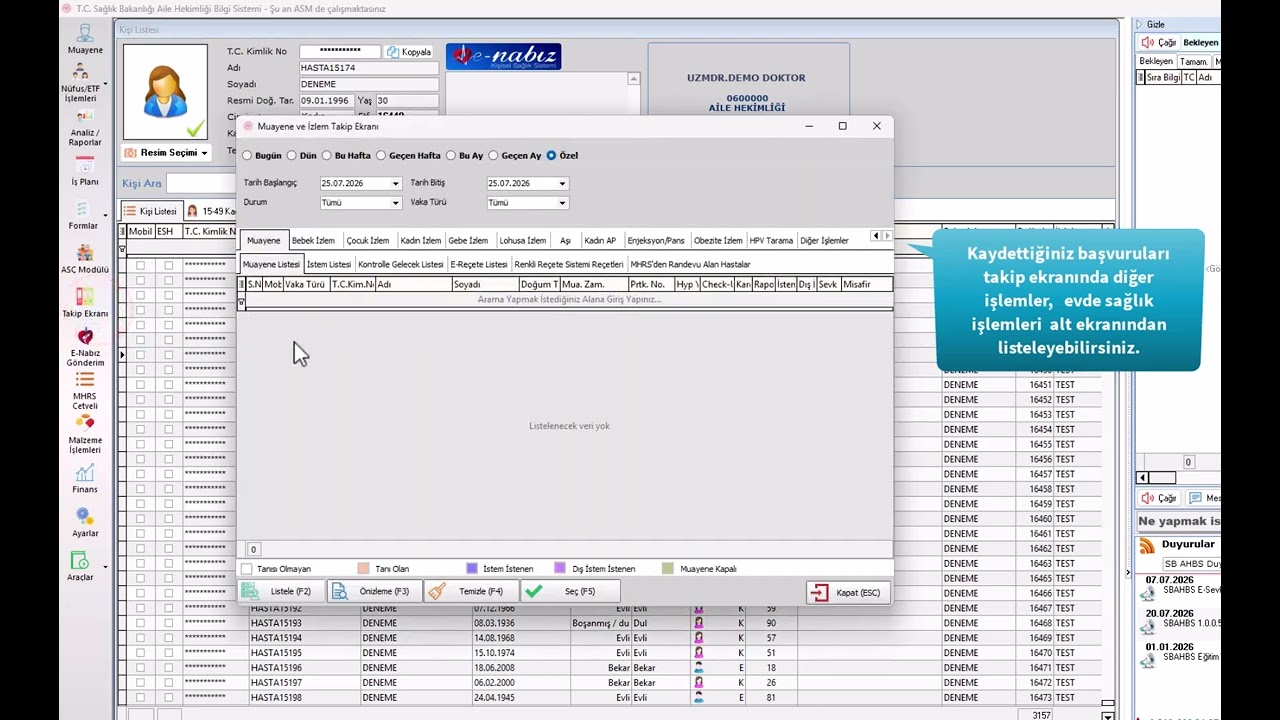Select the Geçen Ay radio button
The image size is (1280, 720).
click(493, 156)
